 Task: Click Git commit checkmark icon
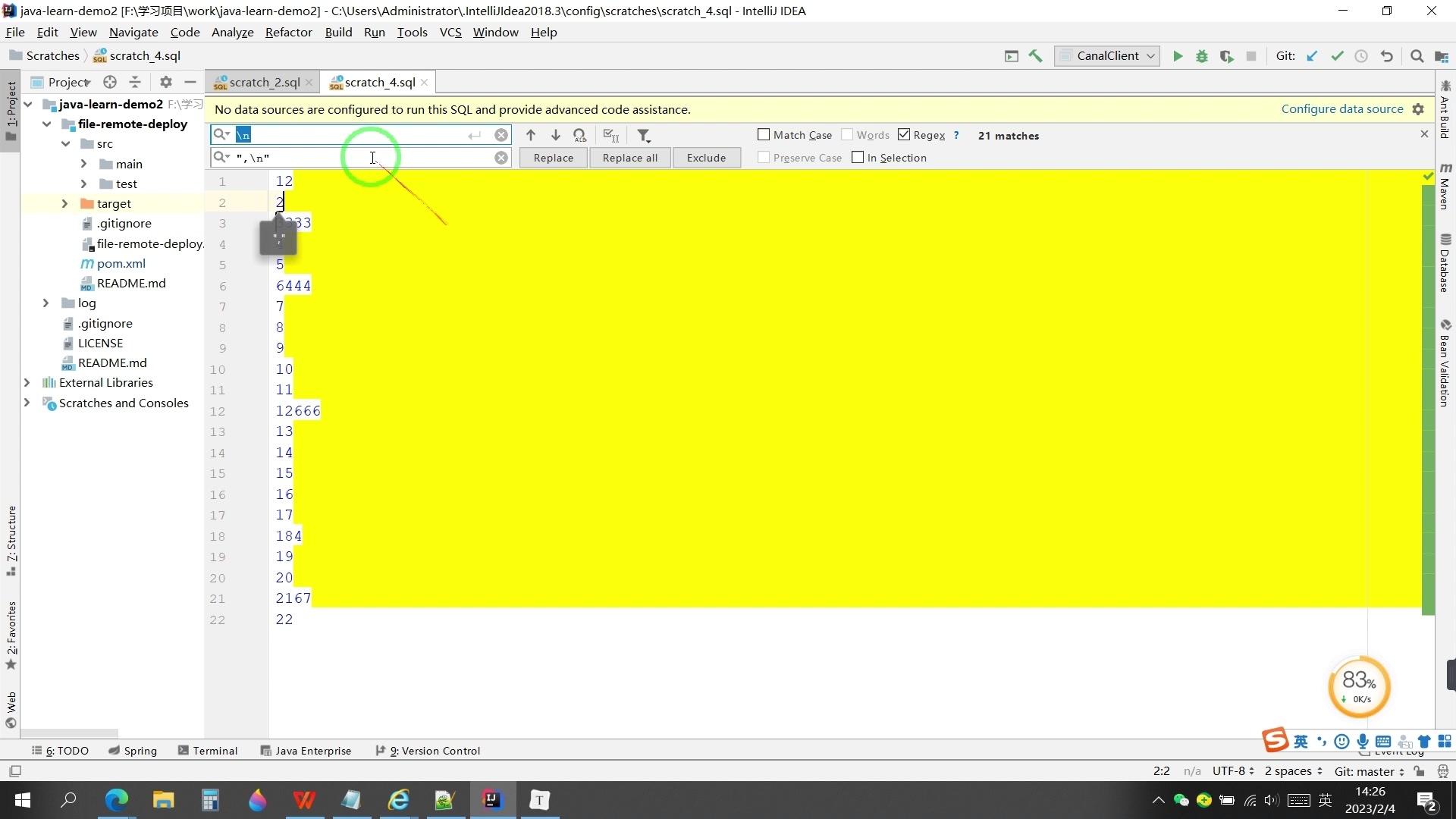(1337, 56)
